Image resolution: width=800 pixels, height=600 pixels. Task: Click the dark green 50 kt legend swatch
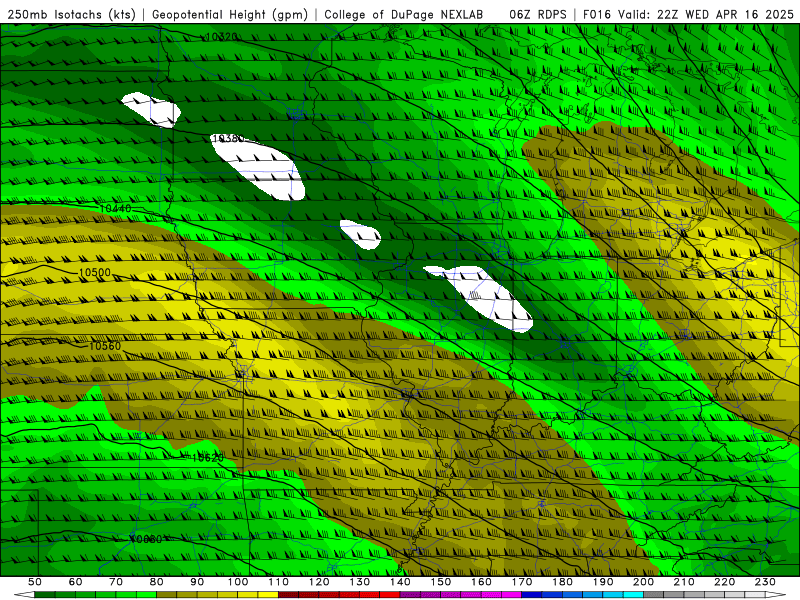[x=44, y=595]
